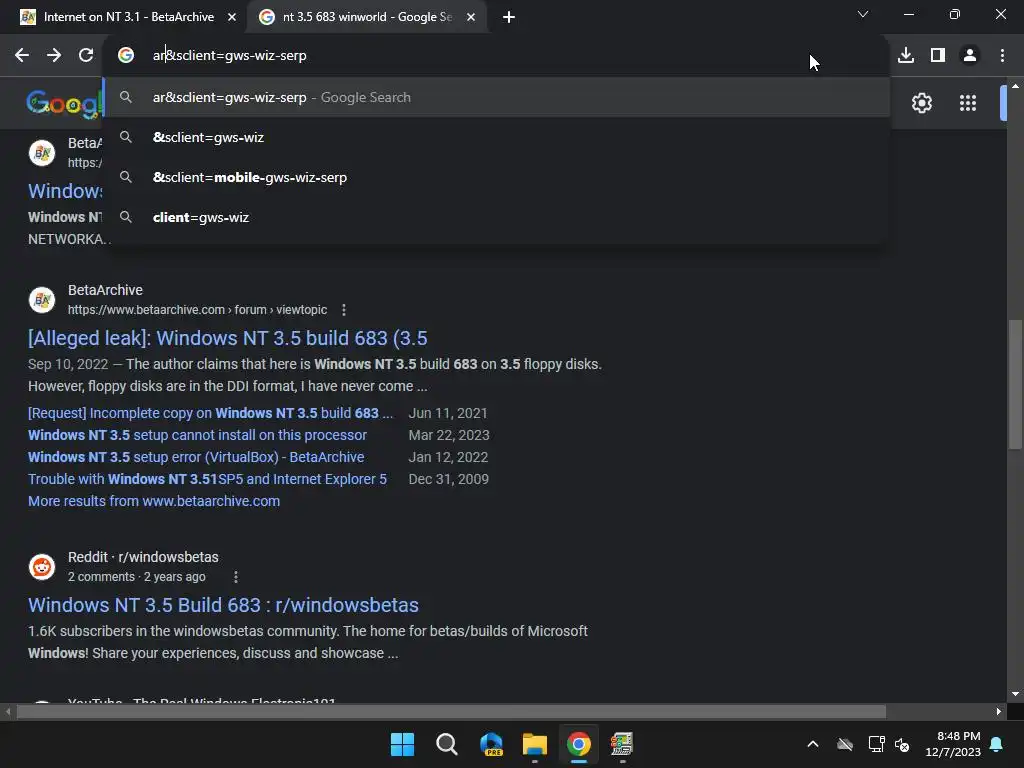Click the betaarchive.com forum viewtopic URL

[197, 310]
